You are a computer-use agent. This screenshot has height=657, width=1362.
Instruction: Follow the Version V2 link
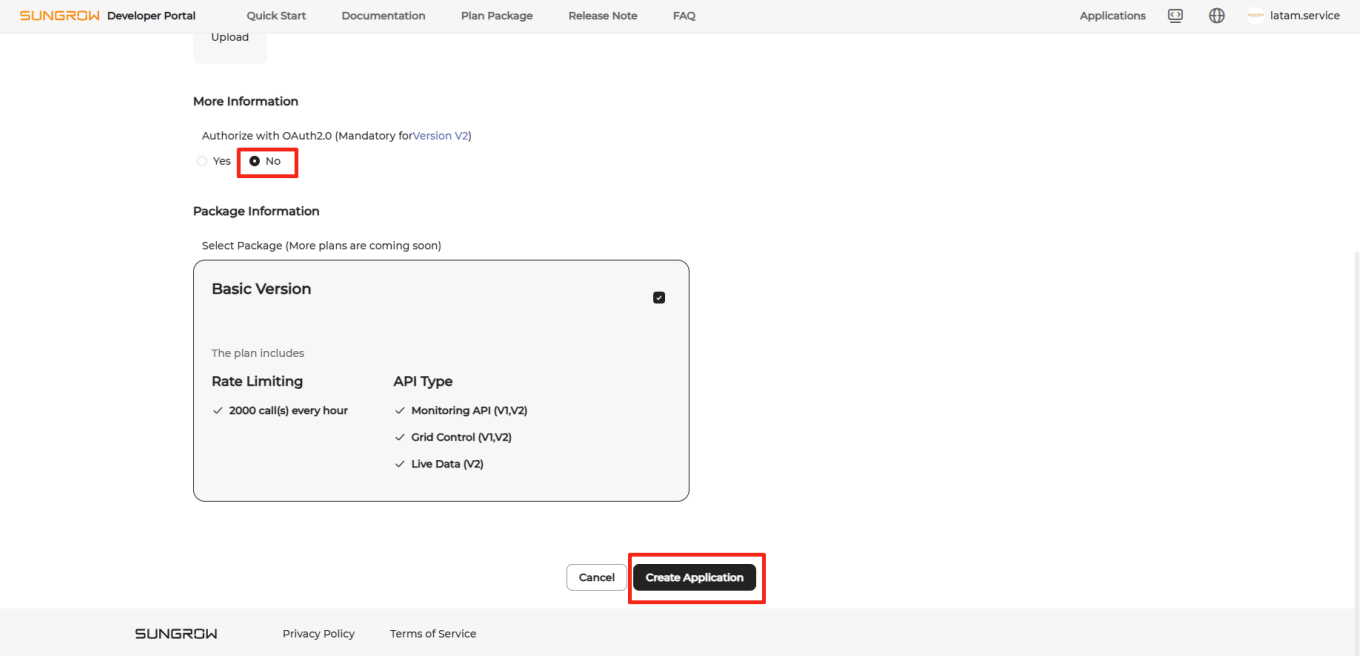click(x=440, y=136)
